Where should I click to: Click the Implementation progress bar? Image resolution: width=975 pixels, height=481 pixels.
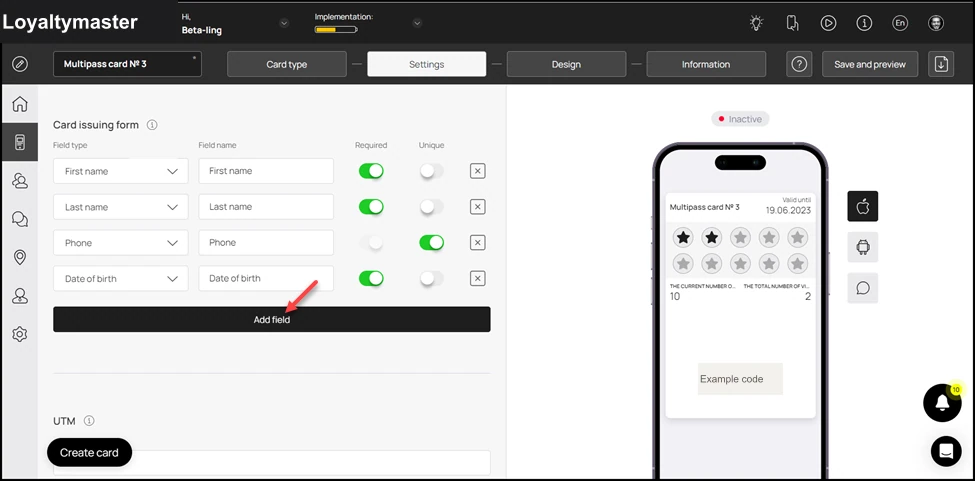tap(336, 29)
